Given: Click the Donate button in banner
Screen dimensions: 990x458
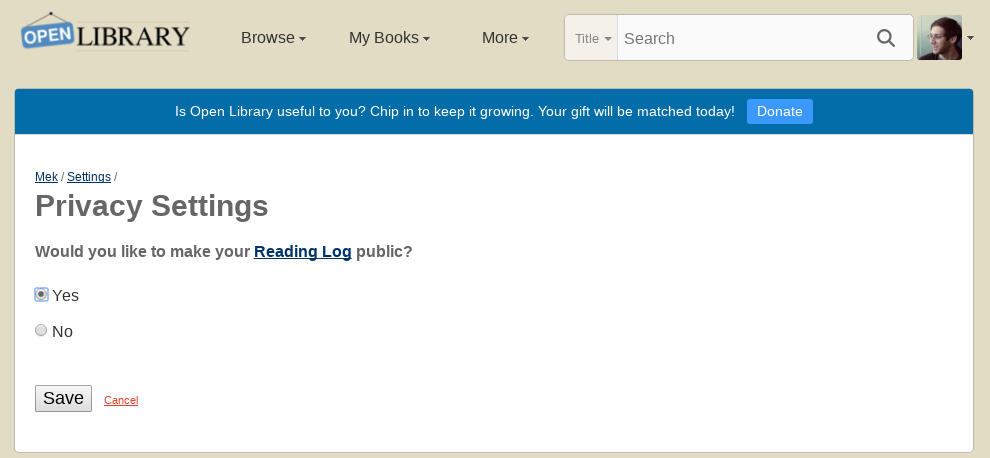Looking at the screenshot, I should 780,111.
